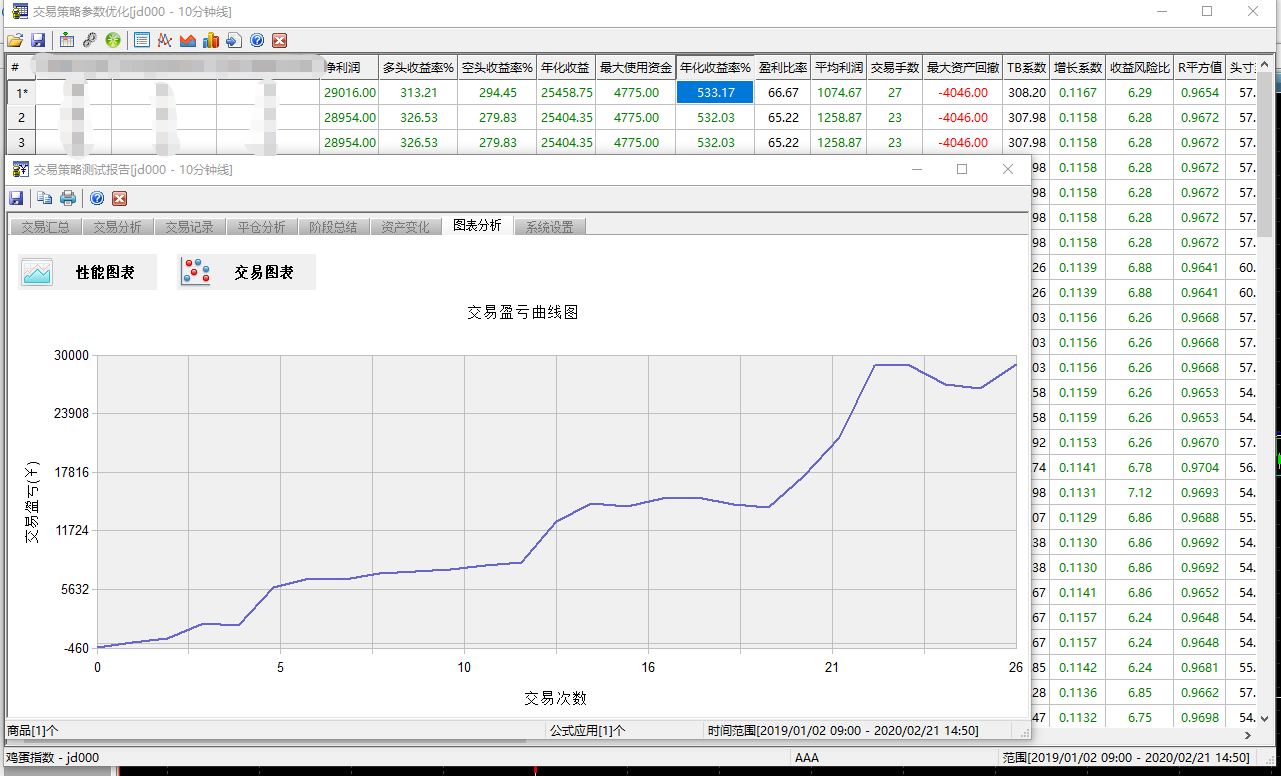Viewport: 1281px width, 776px height.
Task: Select the 系统设置 tab
Action: [549, 227]
